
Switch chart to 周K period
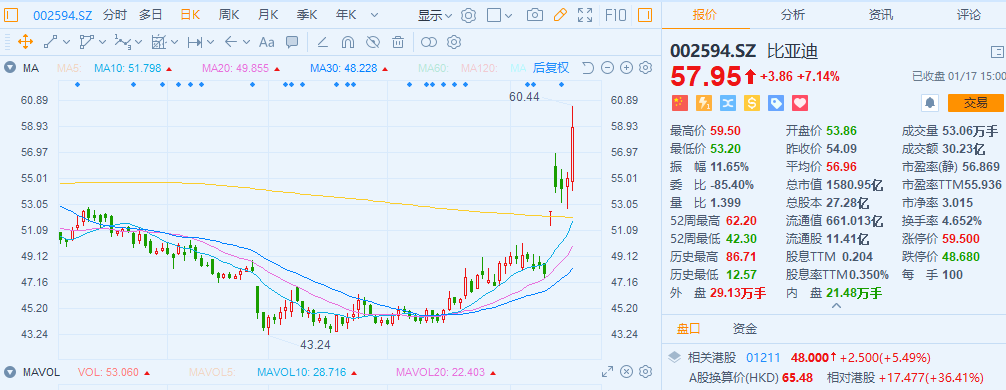coord(228,15)
